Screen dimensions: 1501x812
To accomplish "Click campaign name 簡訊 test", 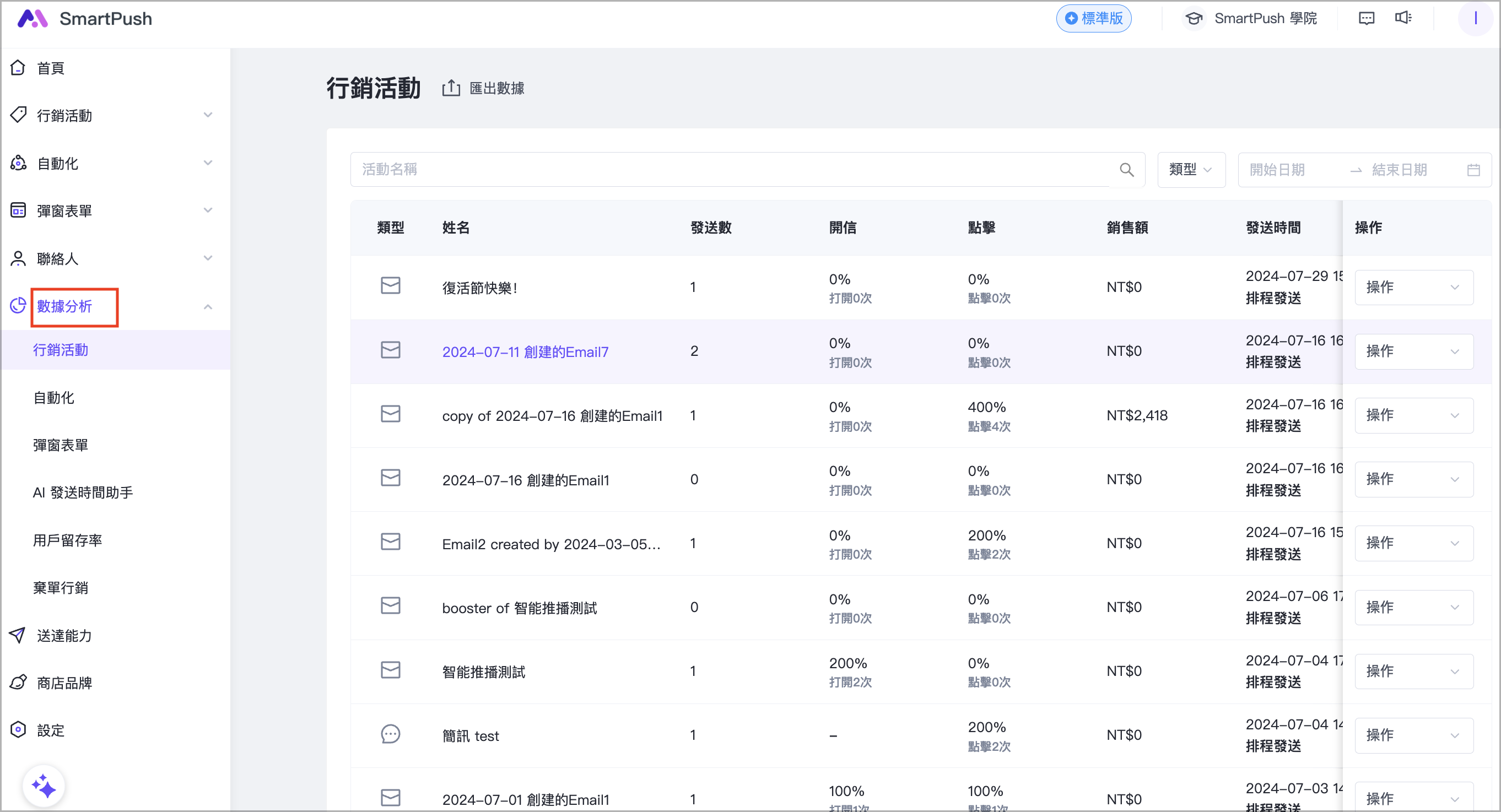I will [470, 735].
